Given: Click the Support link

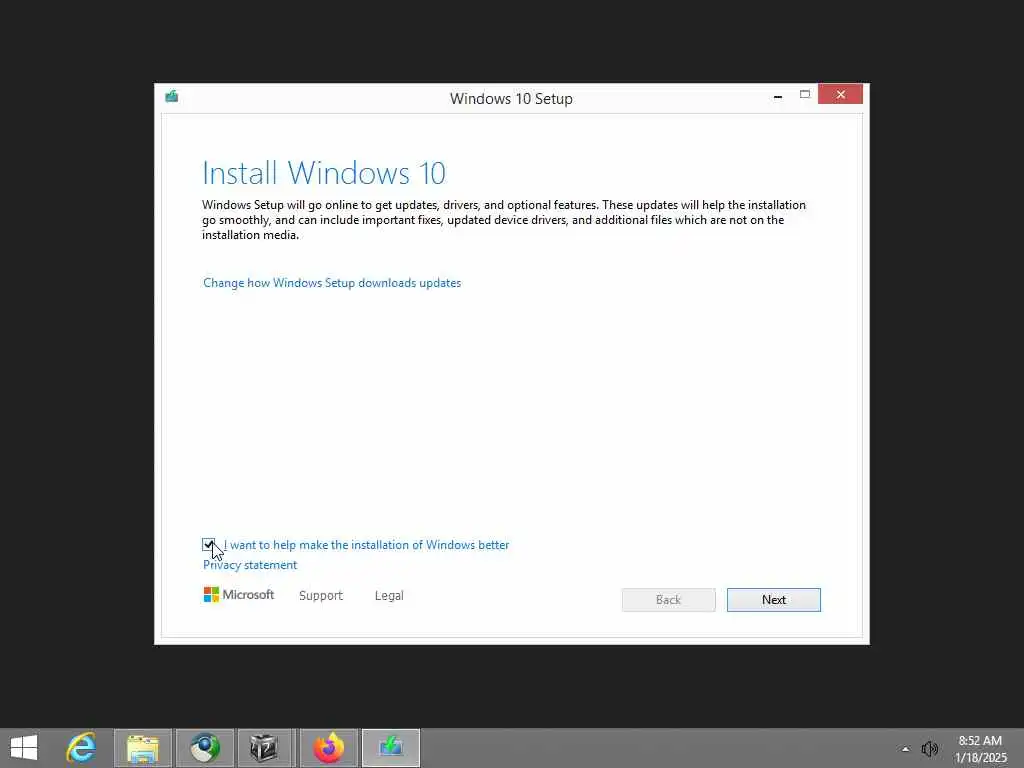Looking at the screenshot, I should (x=321, y=596).
